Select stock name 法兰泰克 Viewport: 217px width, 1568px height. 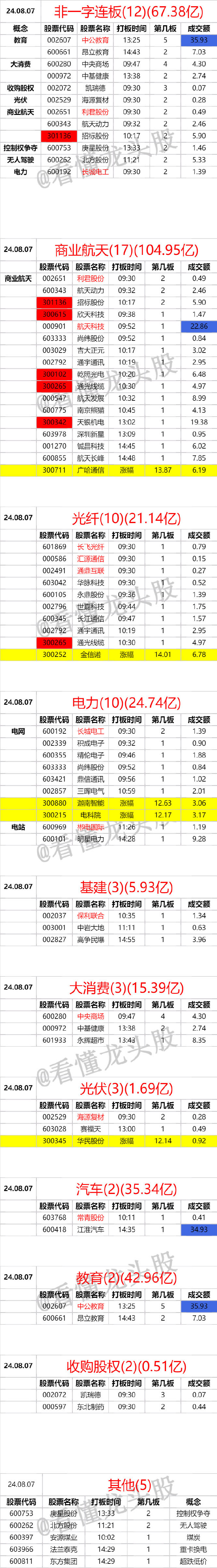click(64, 1548)
